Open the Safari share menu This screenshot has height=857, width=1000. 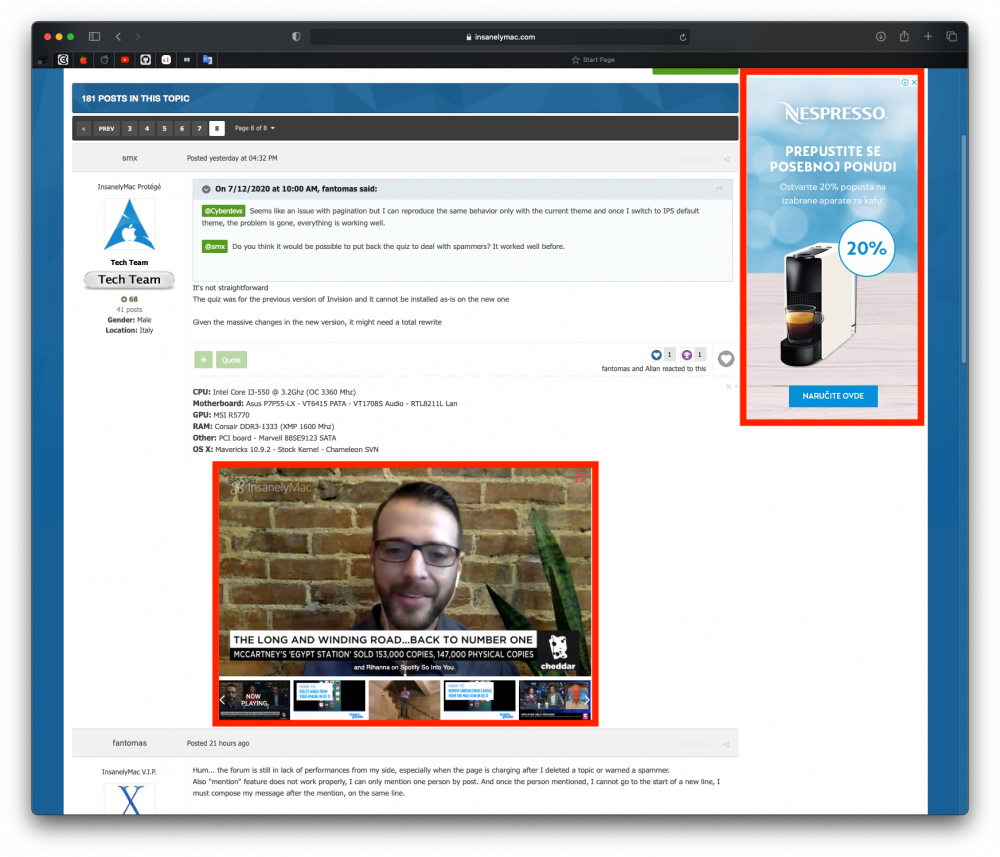pos(904,36)
